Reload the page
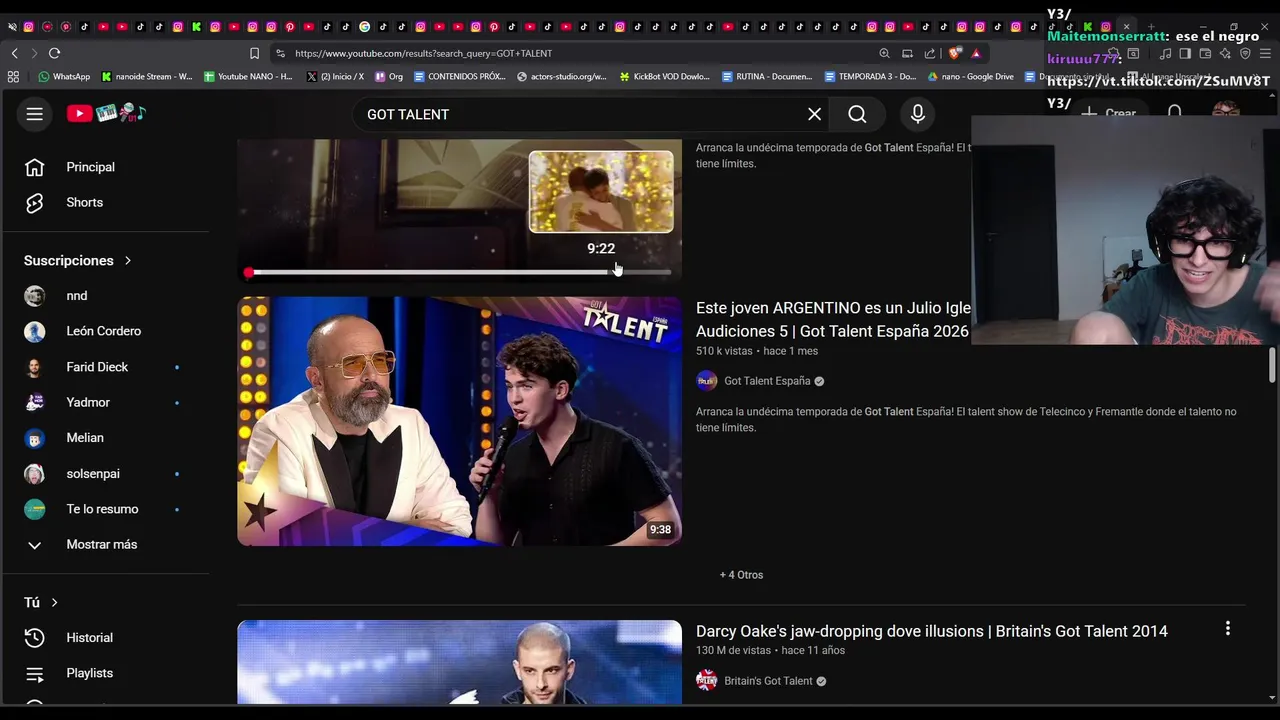This screenshot has height=720, width=1280. (54, 53)
